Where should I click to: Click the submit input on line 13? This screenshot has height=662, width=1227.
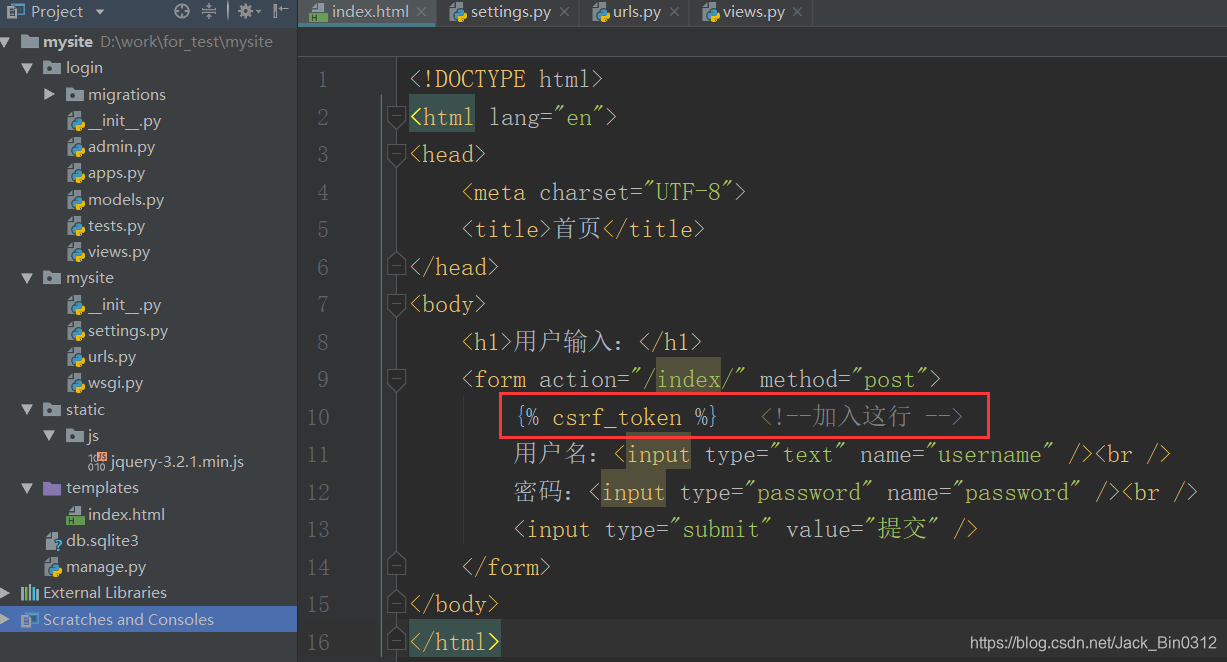745,530
